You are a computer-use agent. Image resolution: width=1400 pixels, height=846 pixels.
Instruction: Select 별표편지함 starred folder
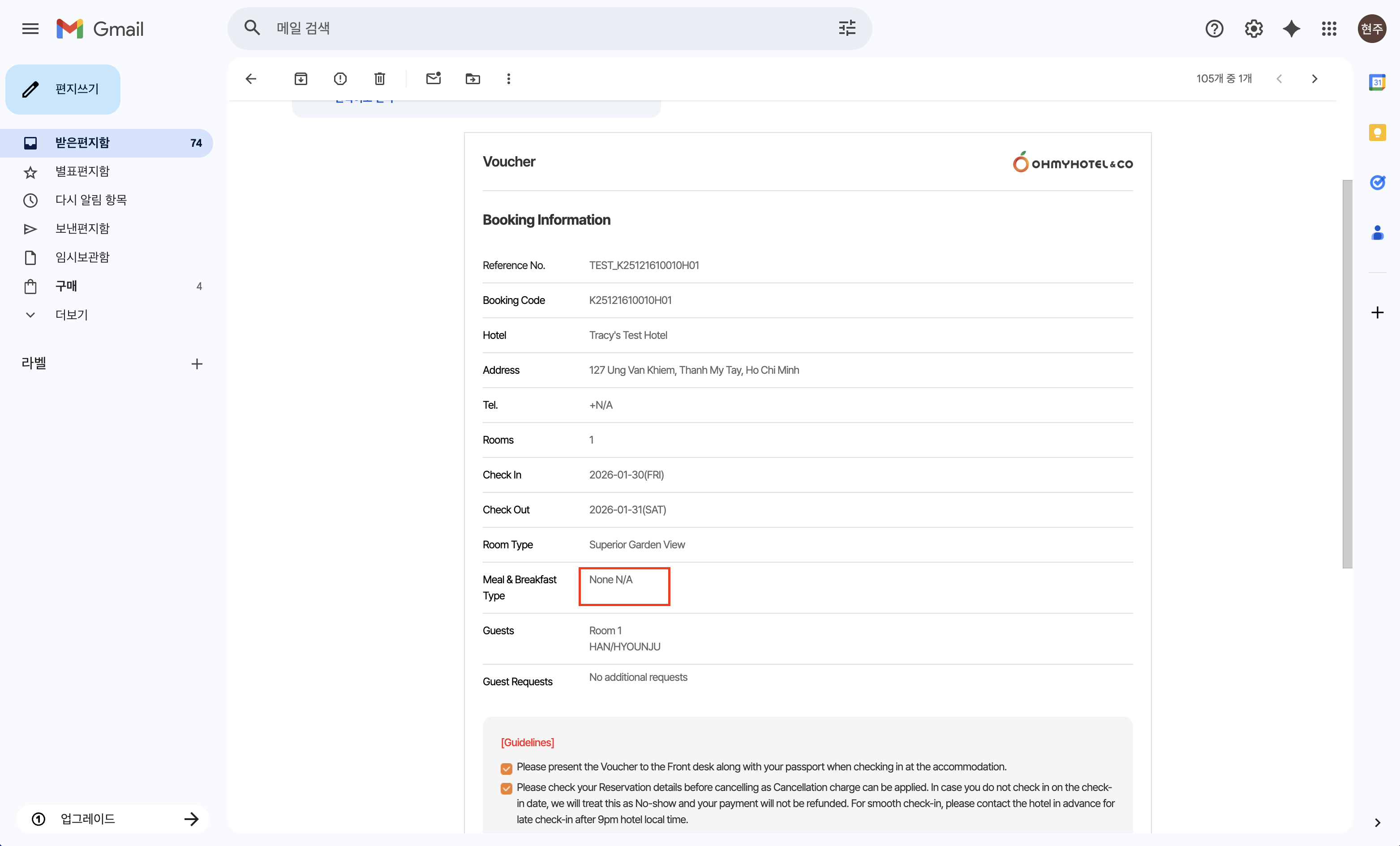coord(82,171)
